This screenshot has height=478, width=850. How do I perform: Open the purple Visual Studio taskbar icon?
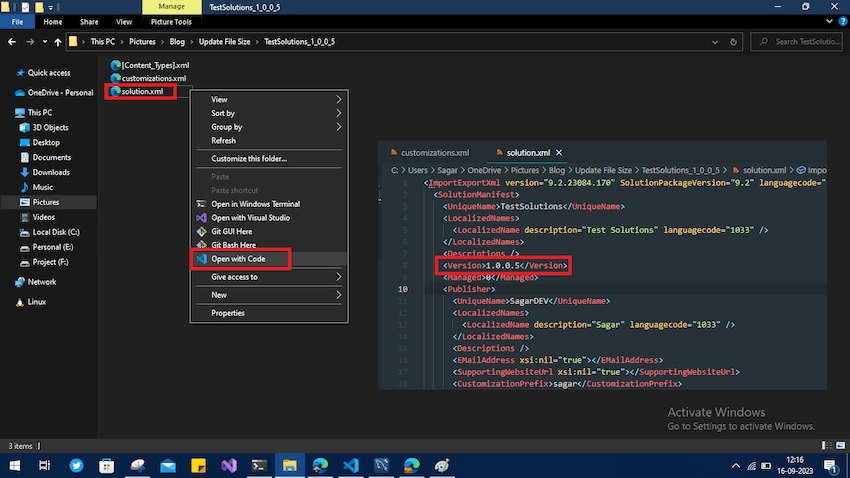point(228,466)
